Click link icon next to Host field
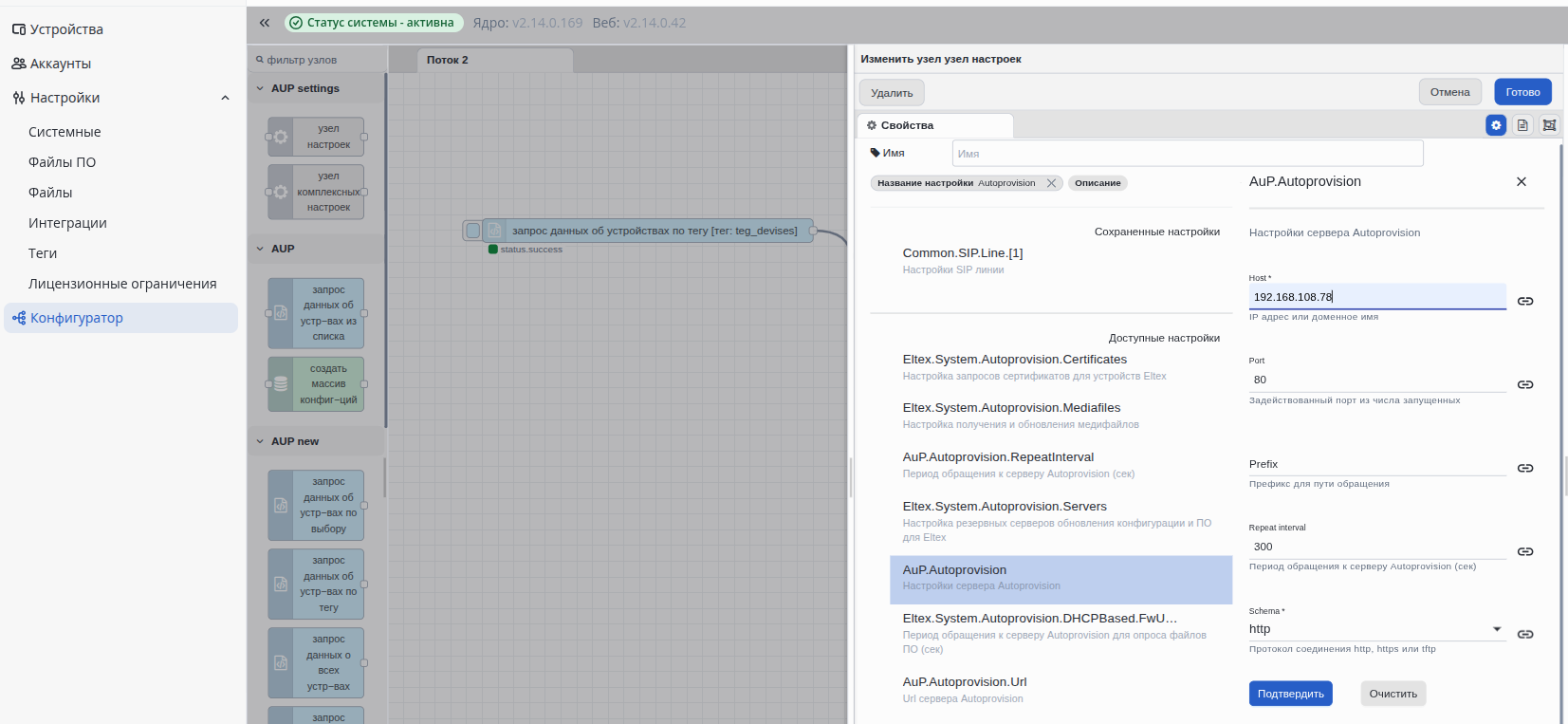This screenshot has height=724, width=1568. tap(1525, 301)
